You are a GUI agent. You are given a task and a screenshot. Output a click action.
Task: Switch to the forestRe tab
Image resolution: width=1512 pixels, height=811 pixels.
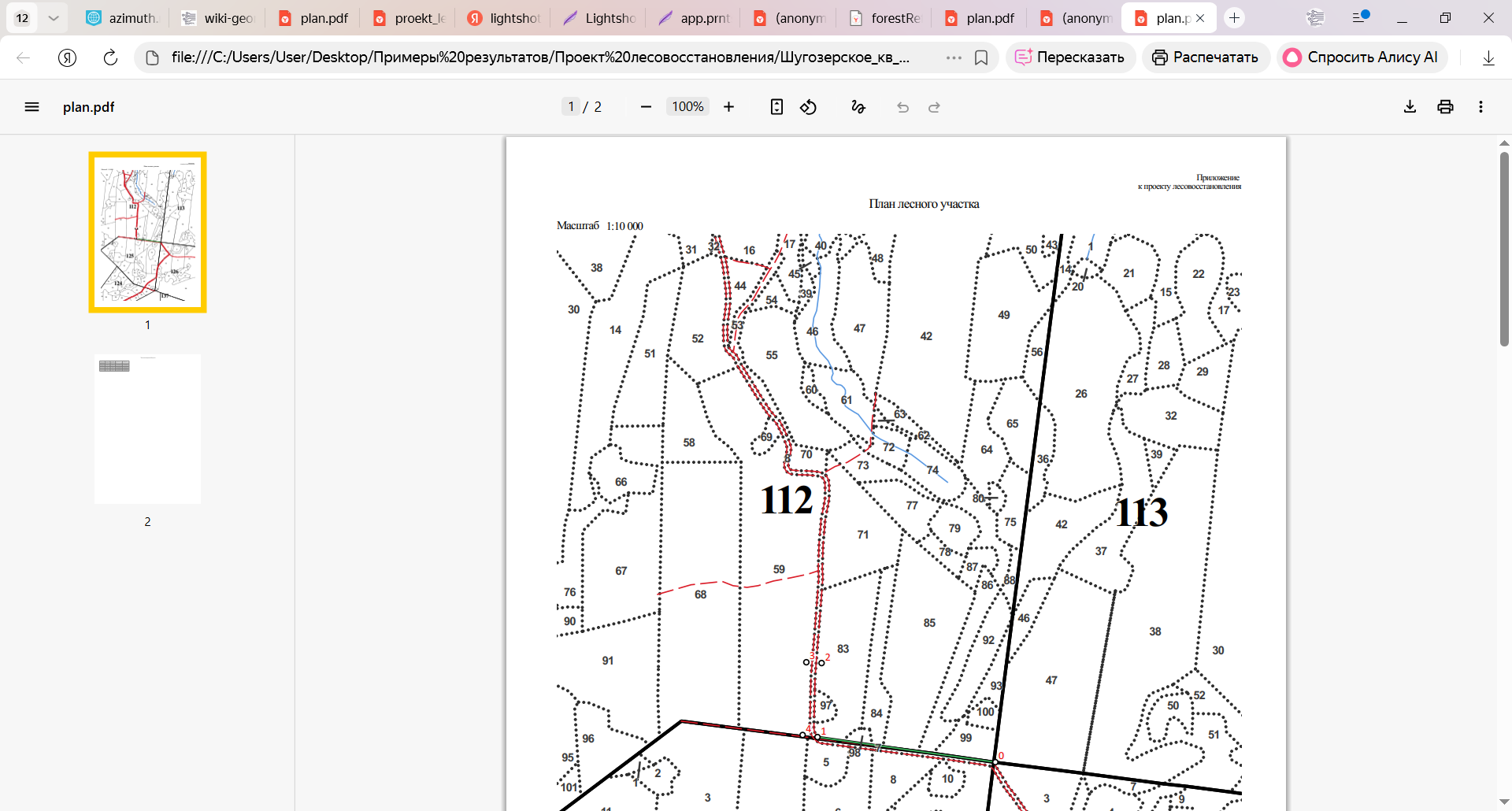tap(885, 17)
